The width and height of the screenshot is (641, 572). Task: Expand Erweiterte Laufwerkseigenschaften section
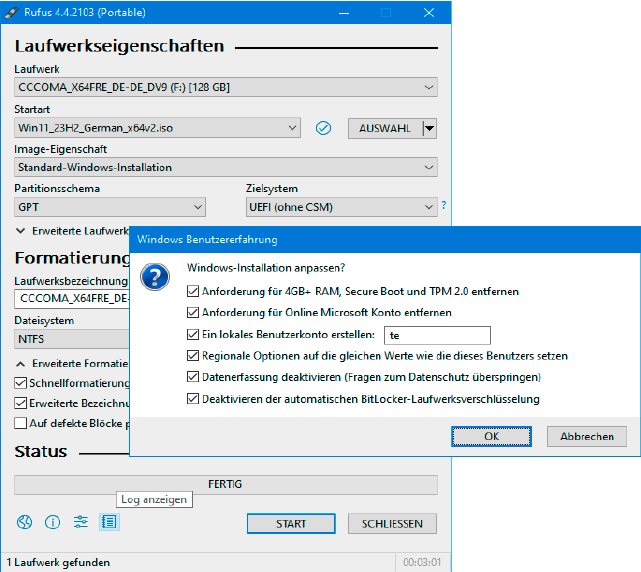click(x=20, y=231)
